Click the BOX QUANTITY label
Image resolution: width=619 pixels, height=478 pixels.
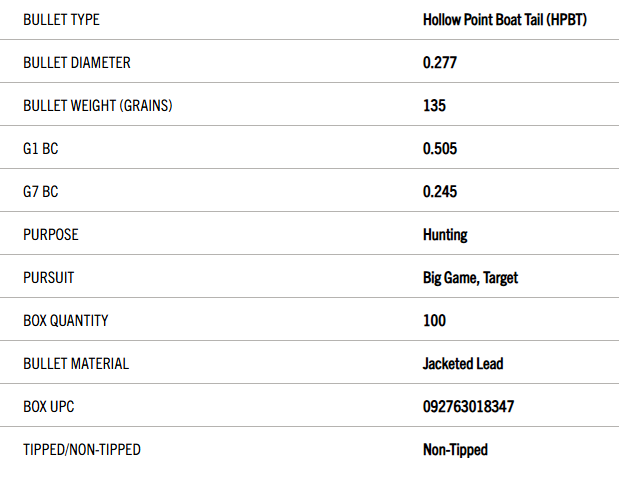(x=66, y=321)
